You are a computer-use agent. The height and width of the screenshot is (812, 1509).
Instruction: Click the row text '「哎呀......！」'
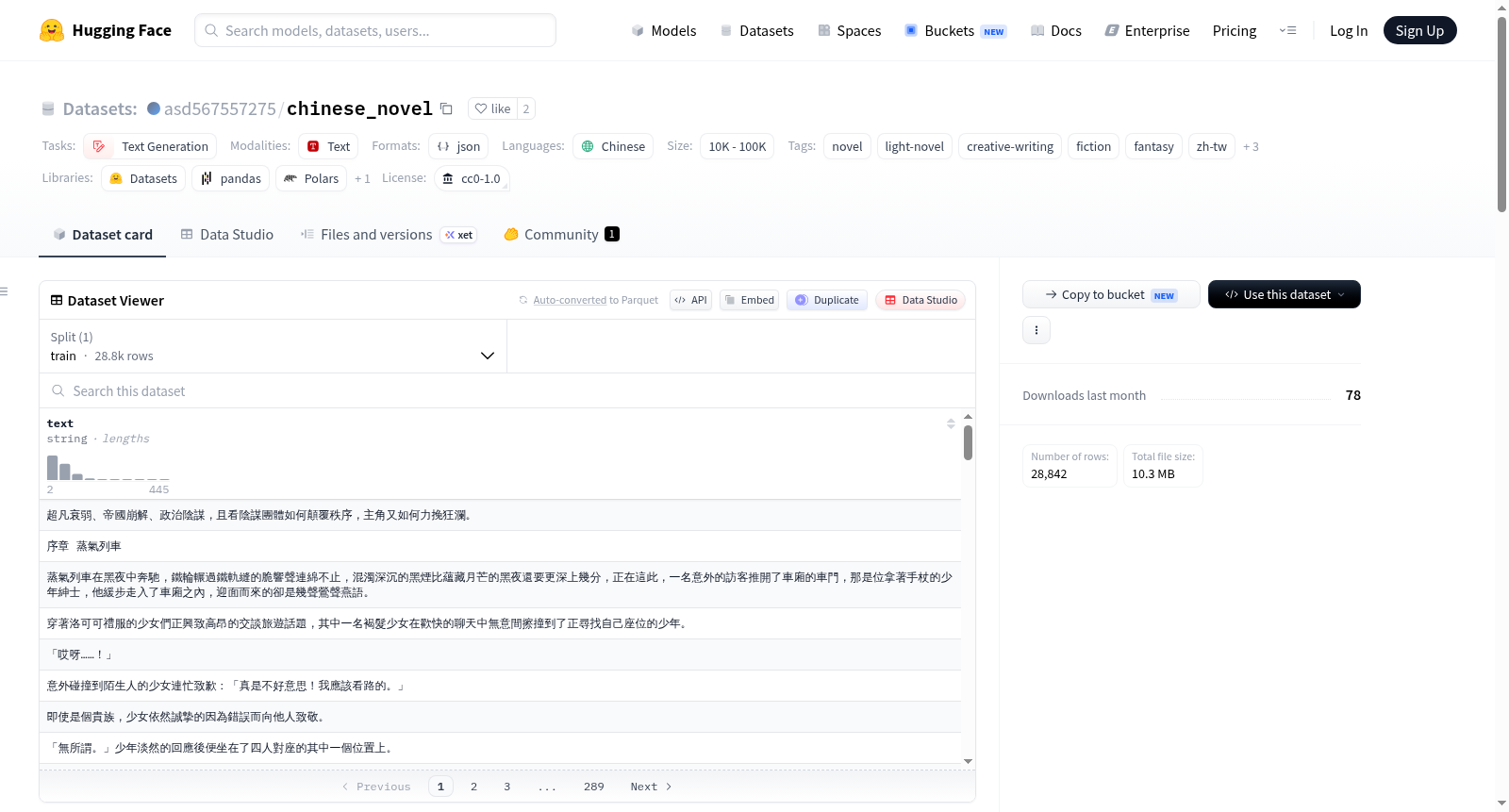click(80, 655)
